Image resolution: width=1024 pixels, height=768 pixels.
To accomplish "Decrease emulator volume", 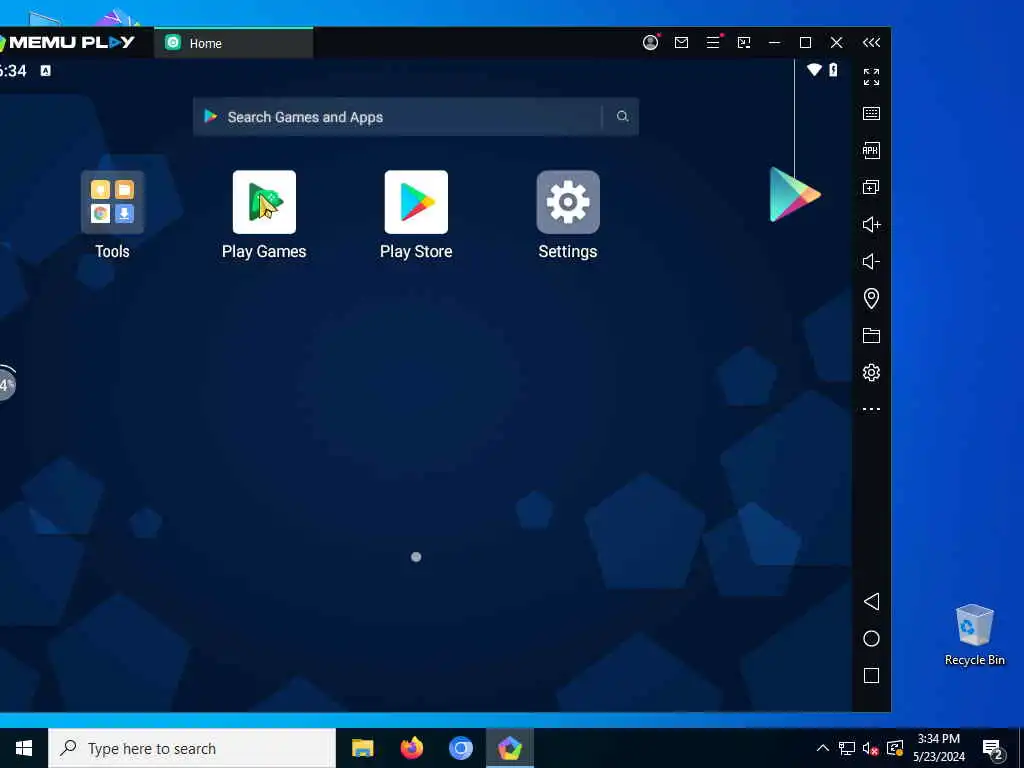I will (x=871, y=262).
